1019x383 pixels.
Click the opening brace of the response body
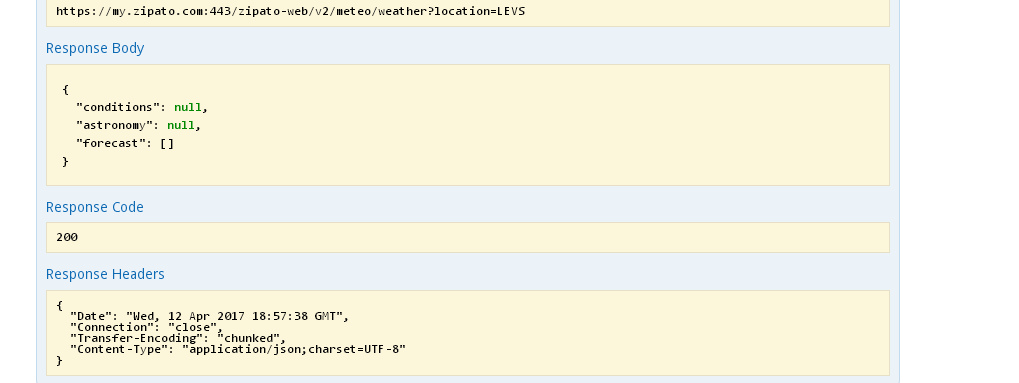point(66,89)
